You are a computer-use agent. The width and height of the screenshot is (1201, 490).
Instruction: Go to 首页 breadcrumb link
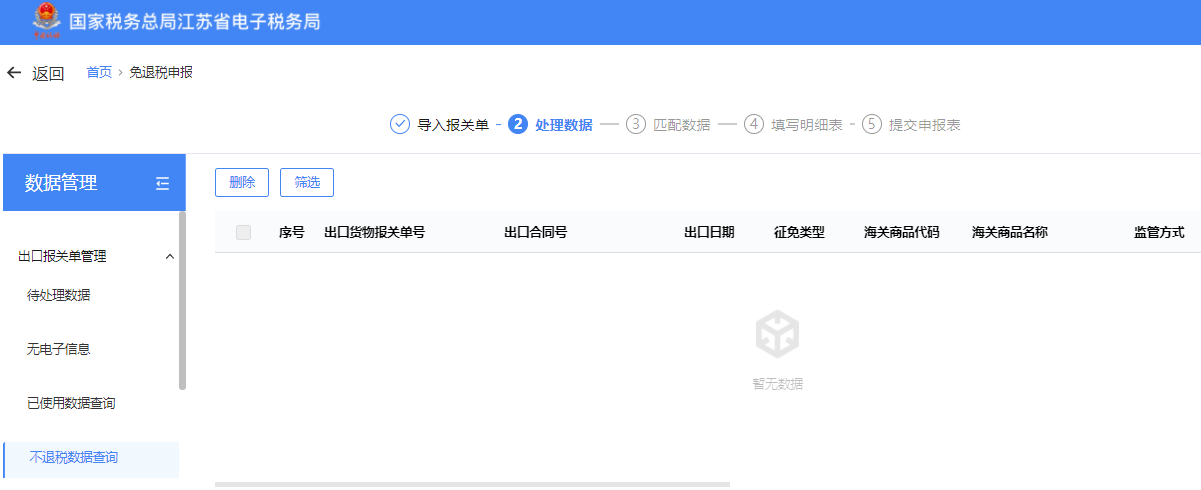coord(99,72)
